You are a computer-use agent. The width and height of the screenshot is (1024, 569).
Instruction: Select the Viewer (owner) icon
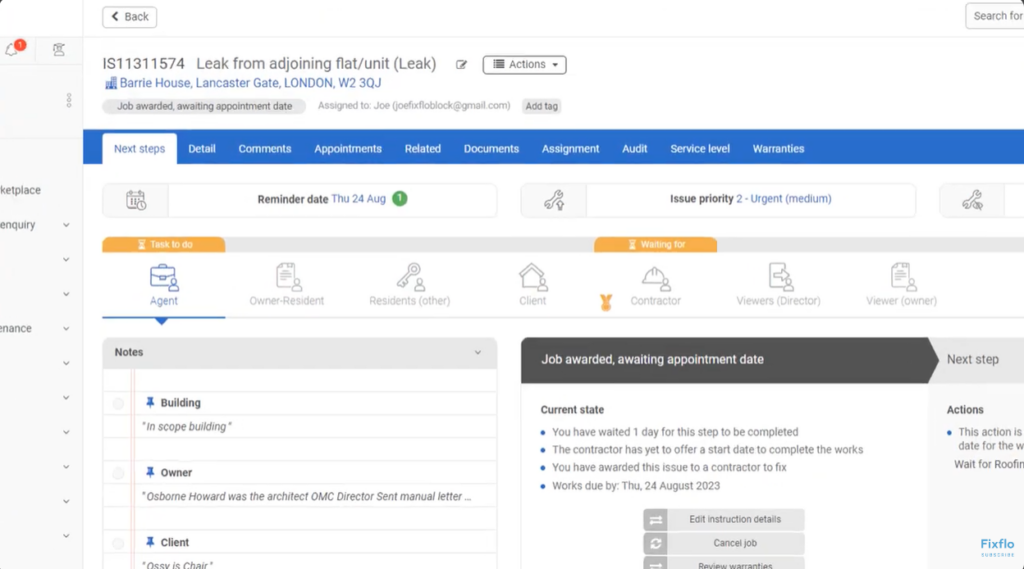click(902, 278)
